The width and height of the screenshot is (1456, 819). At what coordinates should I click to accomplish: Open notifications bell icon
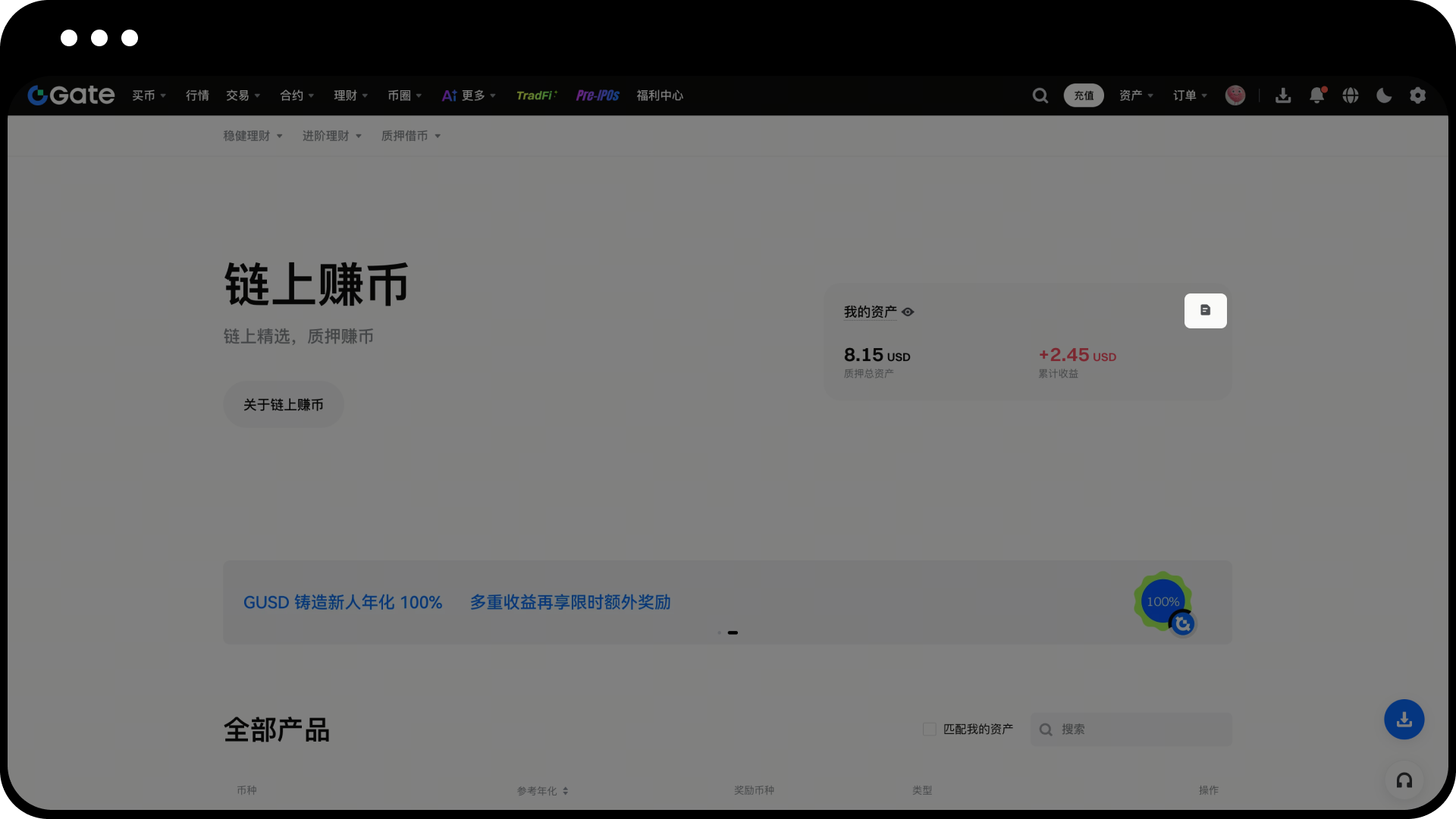1316,96
